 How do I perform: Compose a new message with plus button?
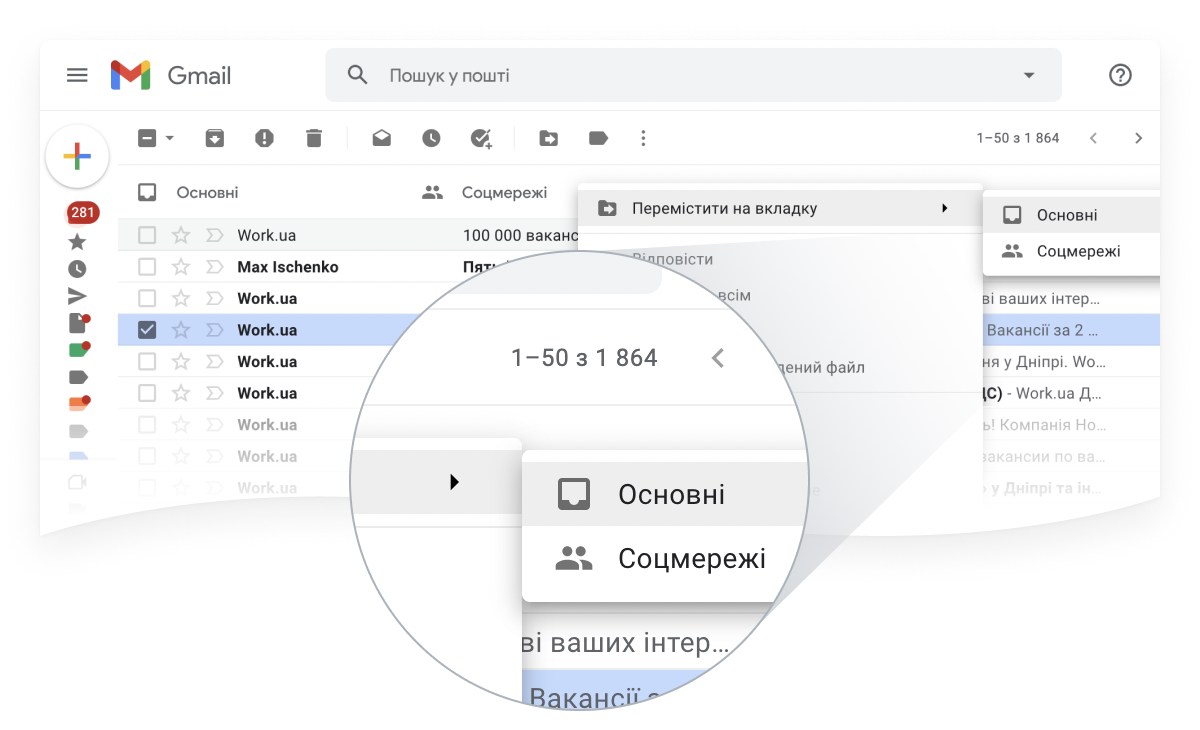pyautogui.click(x=77, y=156)
